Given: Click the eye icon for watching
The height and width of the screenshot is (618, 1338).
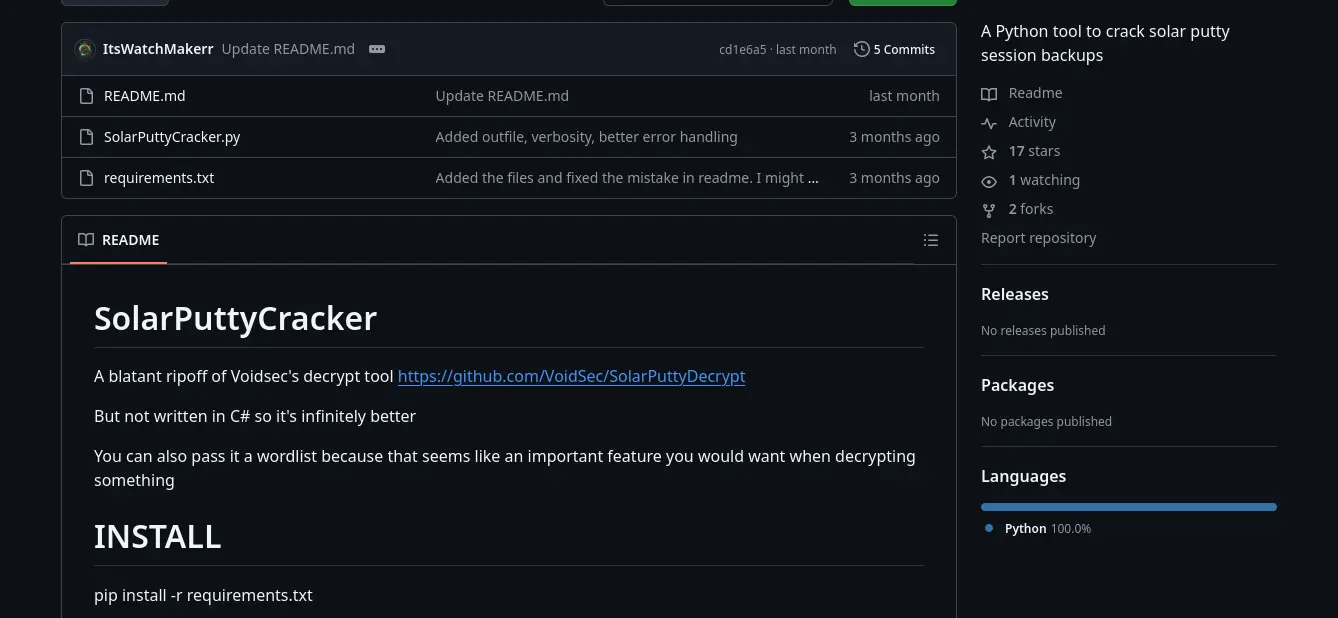Looking at the screenshot, I should click(989, 181).
